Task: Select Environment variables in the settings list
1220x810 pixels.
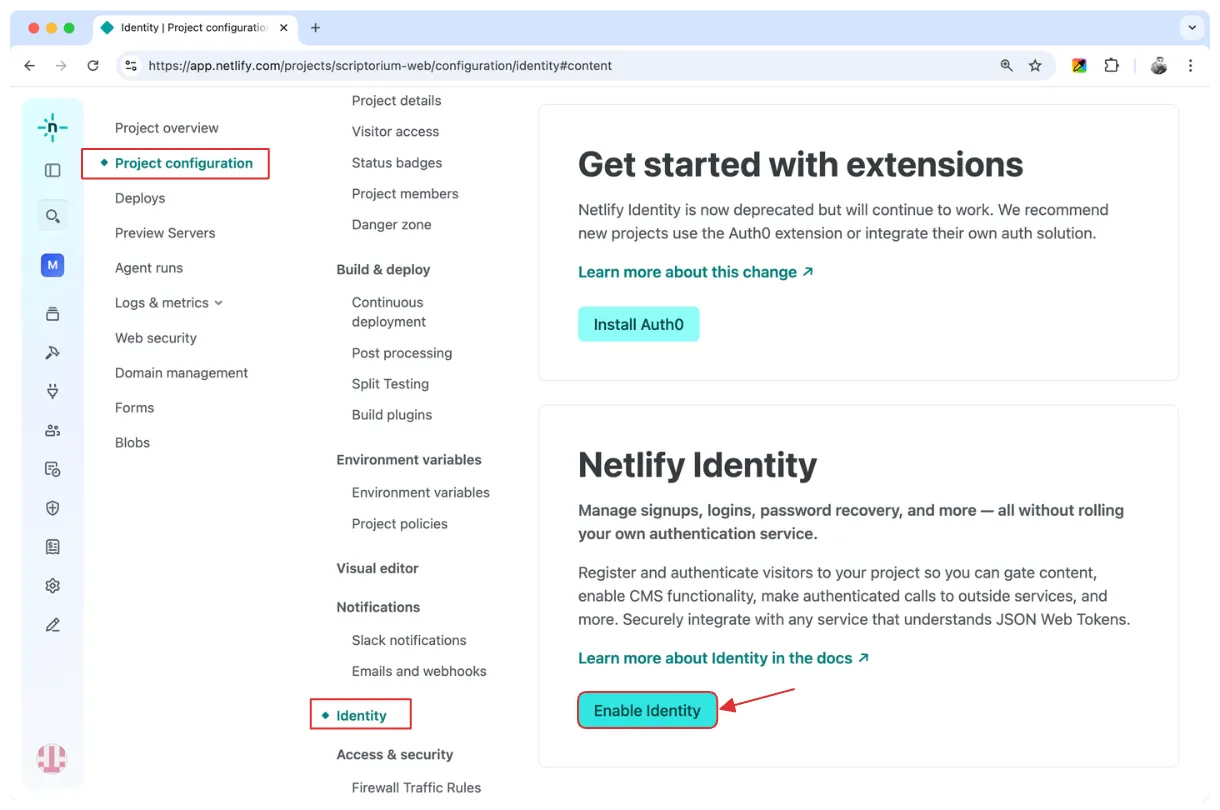Action: pos(420,493)
